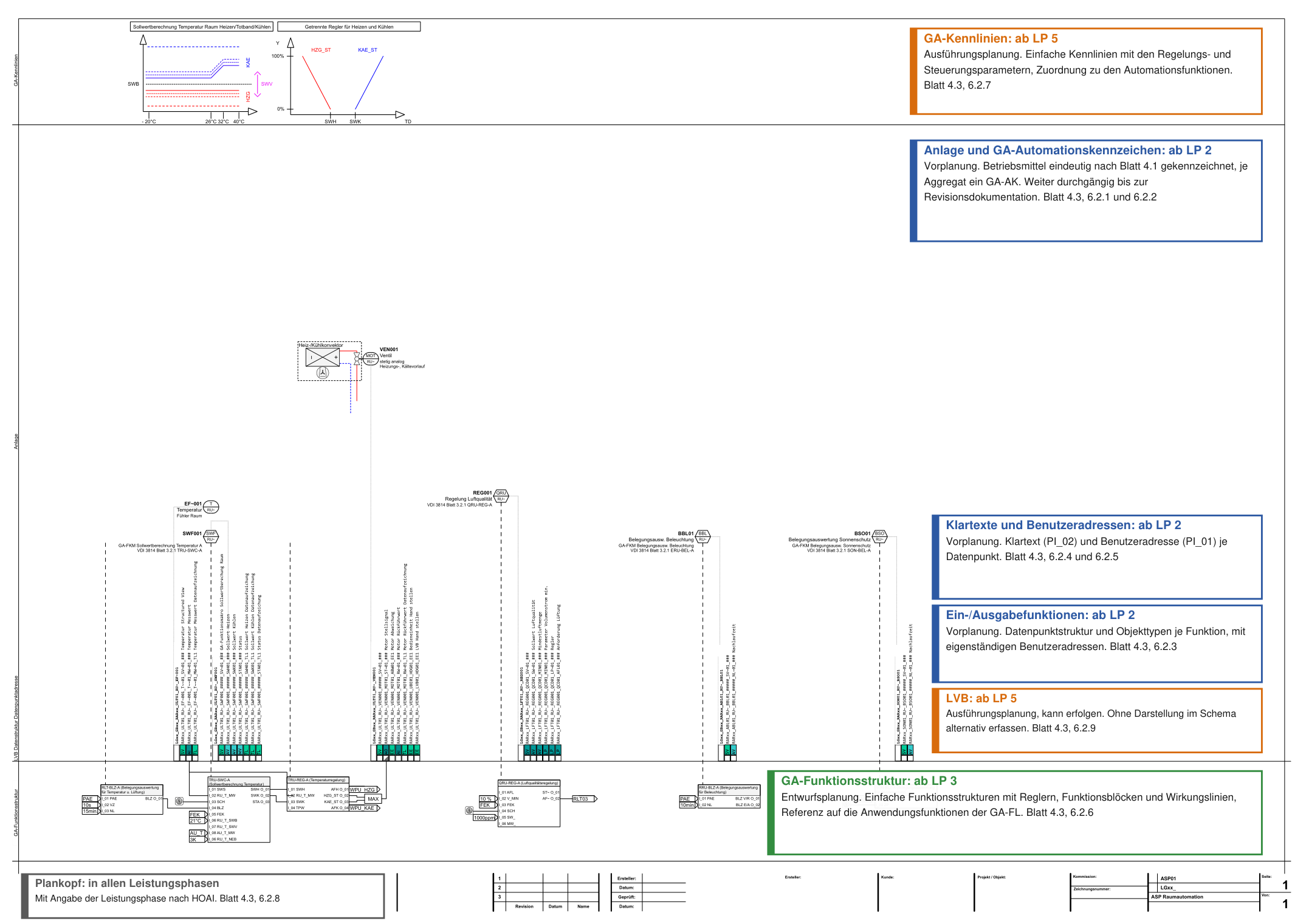Select the 21°C input tag
Screen dimensions: 1306x924
point(198,821)
